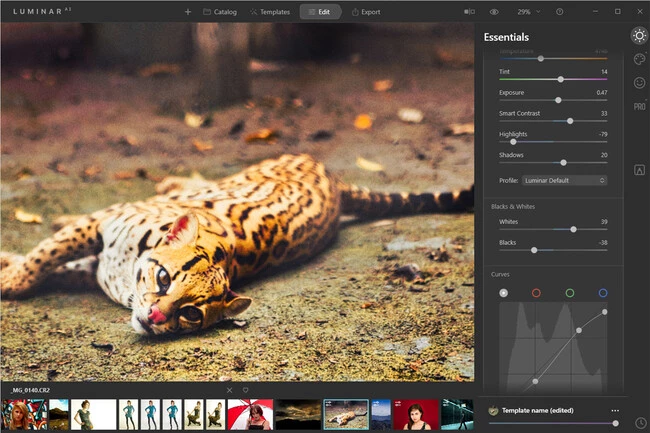Click the plus icon to add photos
The width and height of the screenshot is (650, 433).
point(188,12)
